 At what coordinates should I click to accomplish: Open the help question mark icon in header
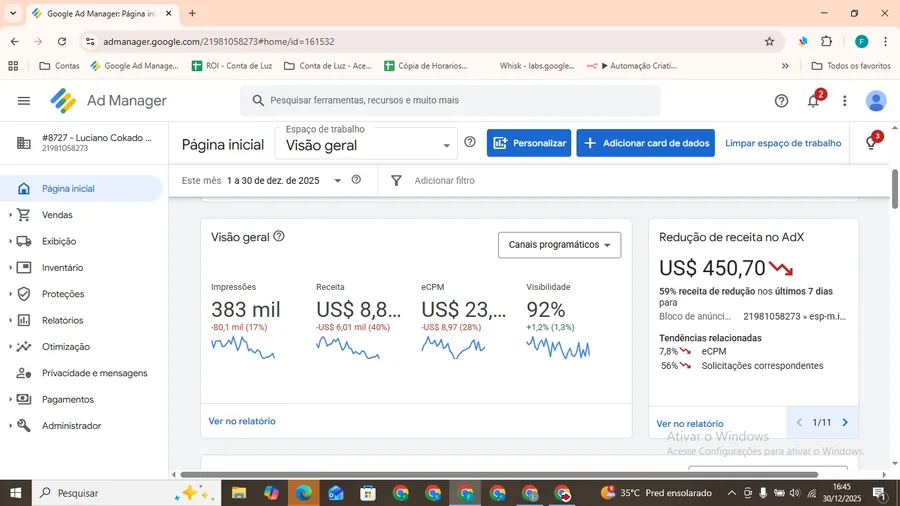(x=781, y=101)
